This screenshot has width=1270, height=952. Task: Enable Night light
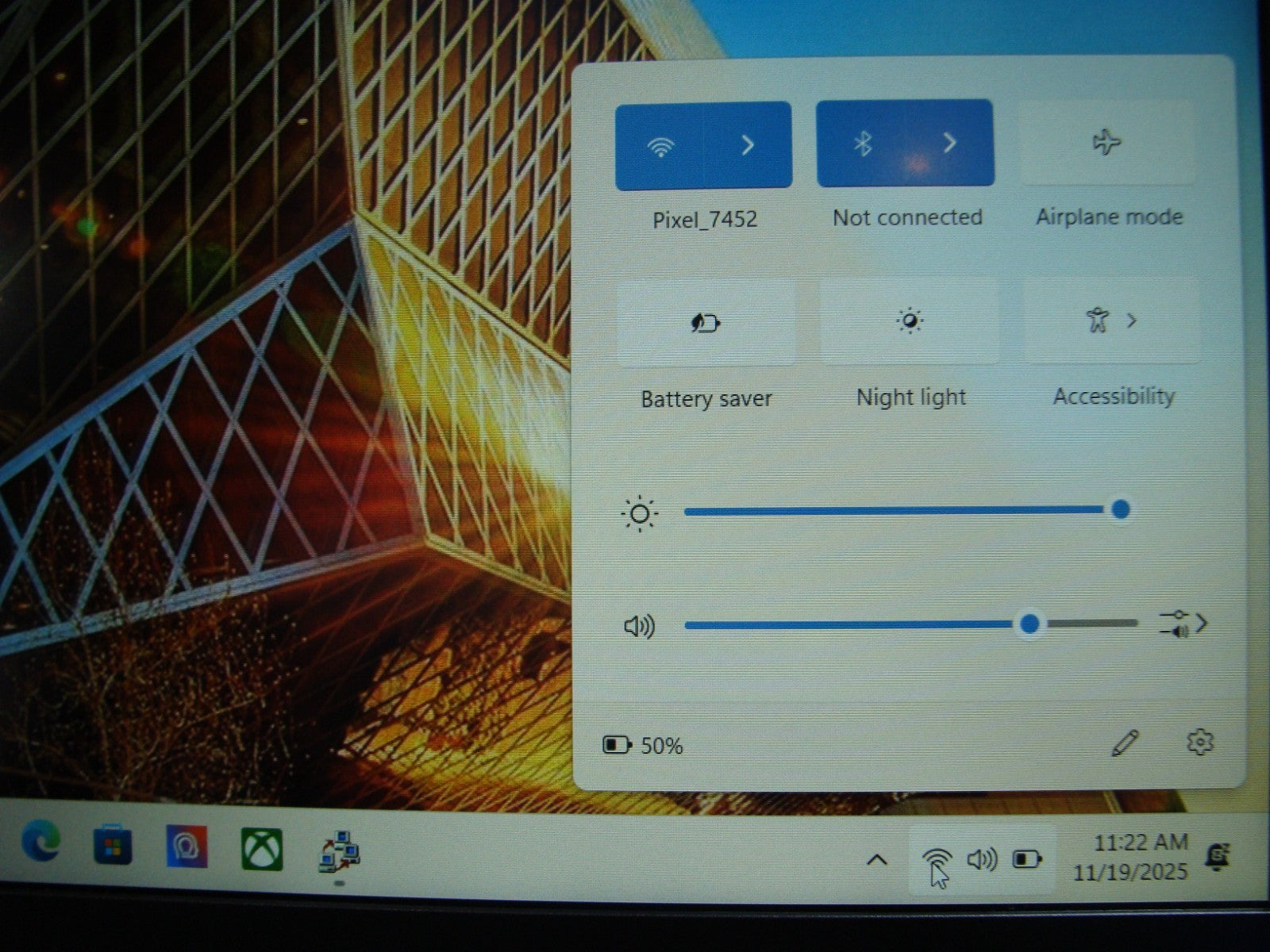coord(910,321)
